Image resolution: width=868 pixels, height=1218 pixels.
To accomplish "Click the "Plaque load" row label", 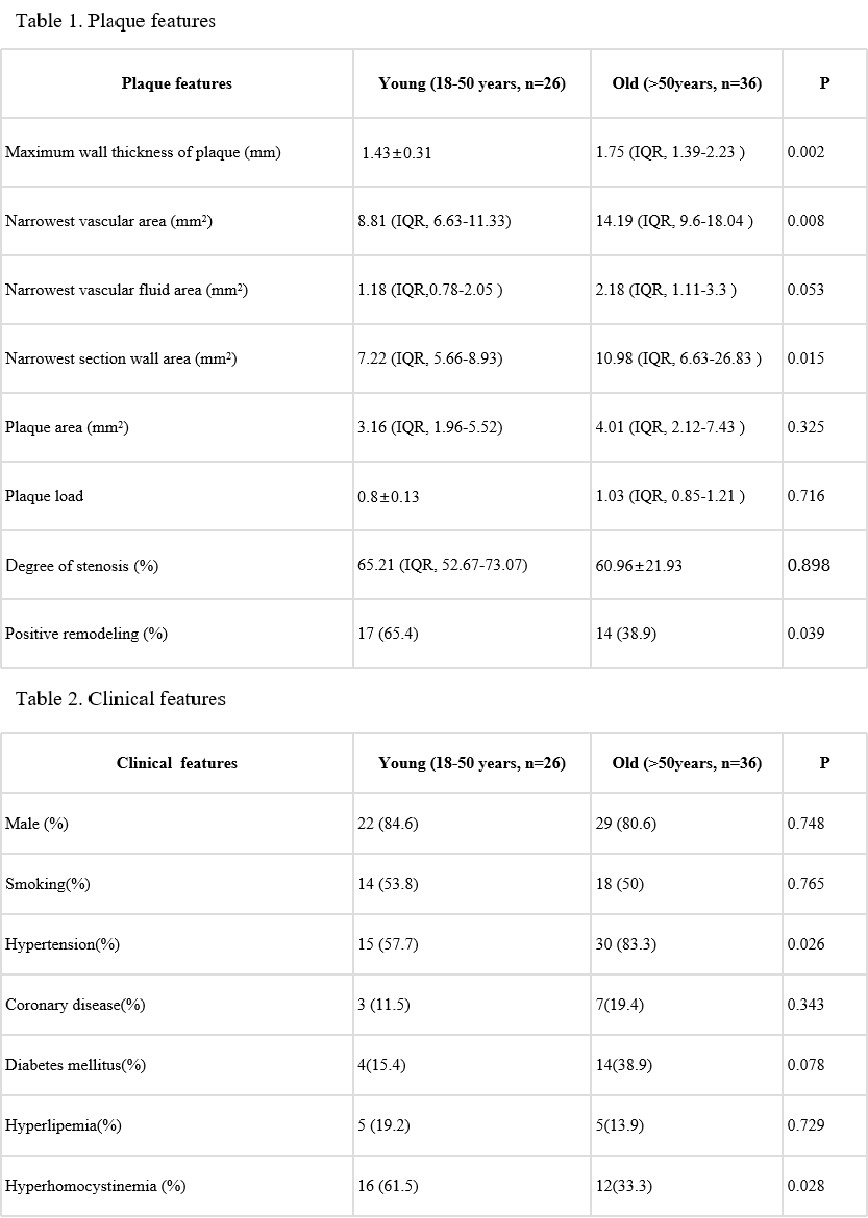I will [44, 496].
